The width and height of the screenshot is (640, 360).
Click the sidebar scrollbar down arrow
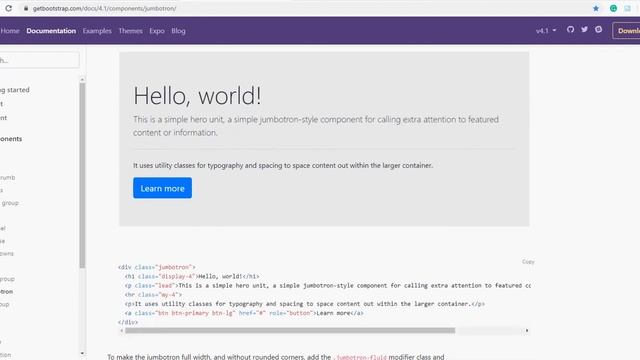(x=82, y=353)
